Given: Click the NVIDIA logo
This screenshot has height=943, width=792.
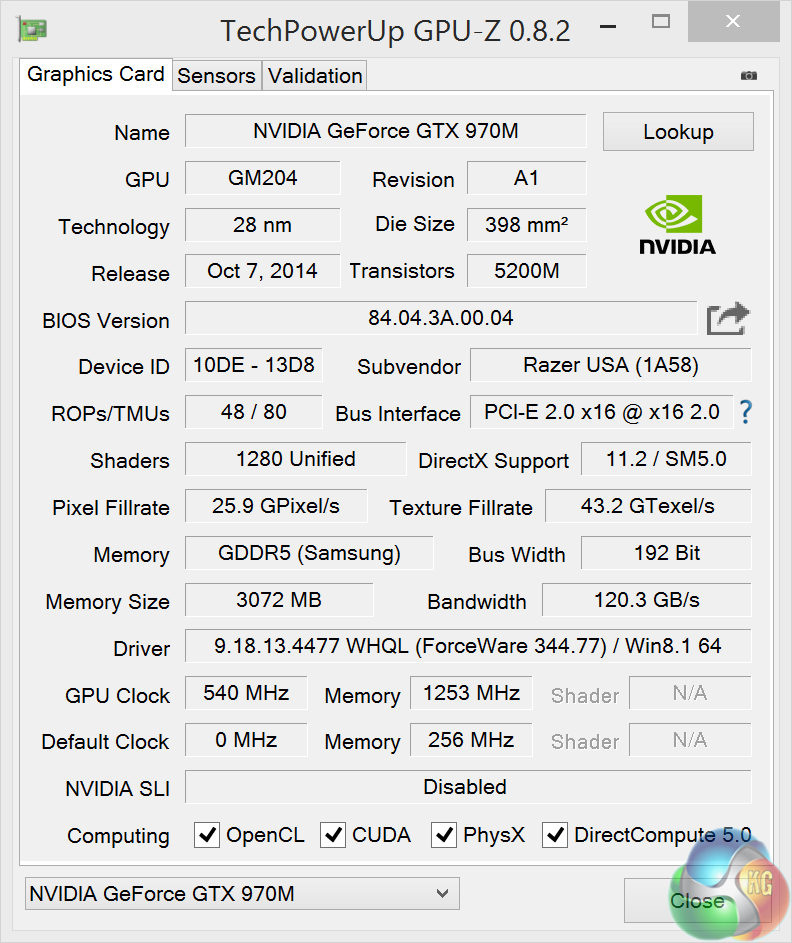Looking at the screenshot, I should (677, 224).
